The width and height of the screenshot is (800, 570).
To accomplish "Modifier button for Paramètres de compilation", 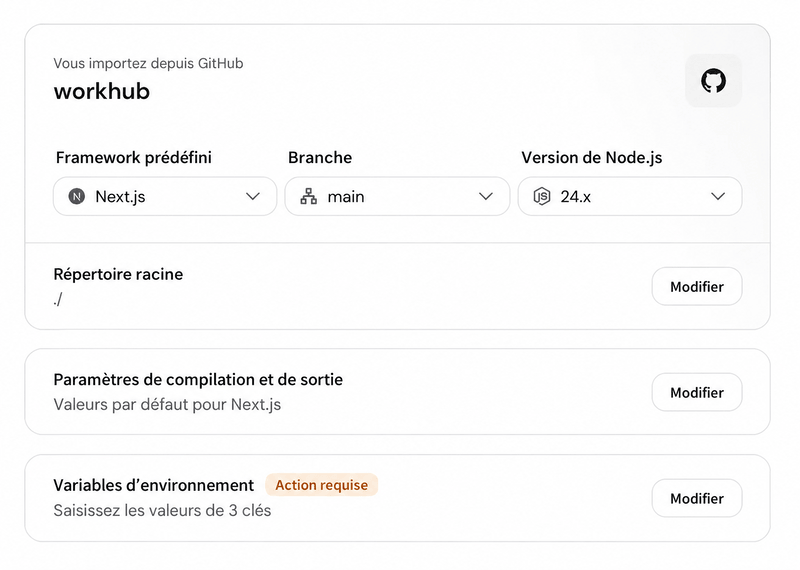I will tap(697, 392).
